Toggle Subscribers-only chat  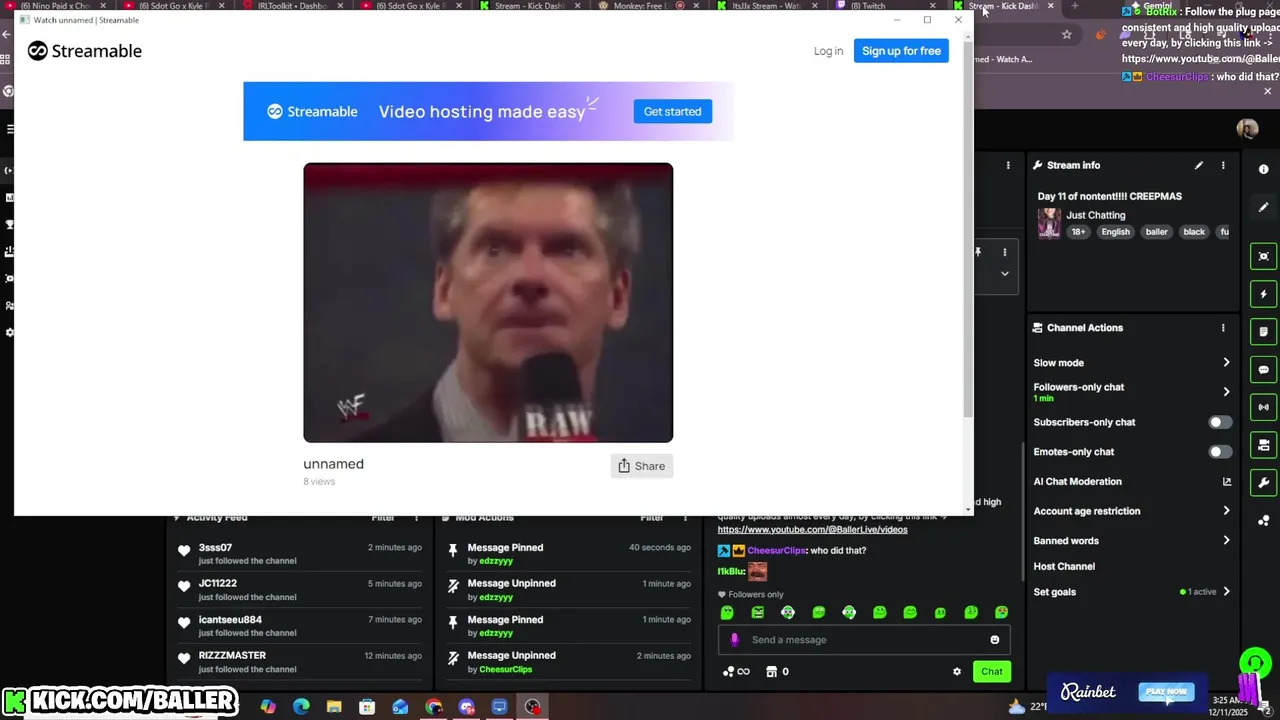coord(1220,422)
